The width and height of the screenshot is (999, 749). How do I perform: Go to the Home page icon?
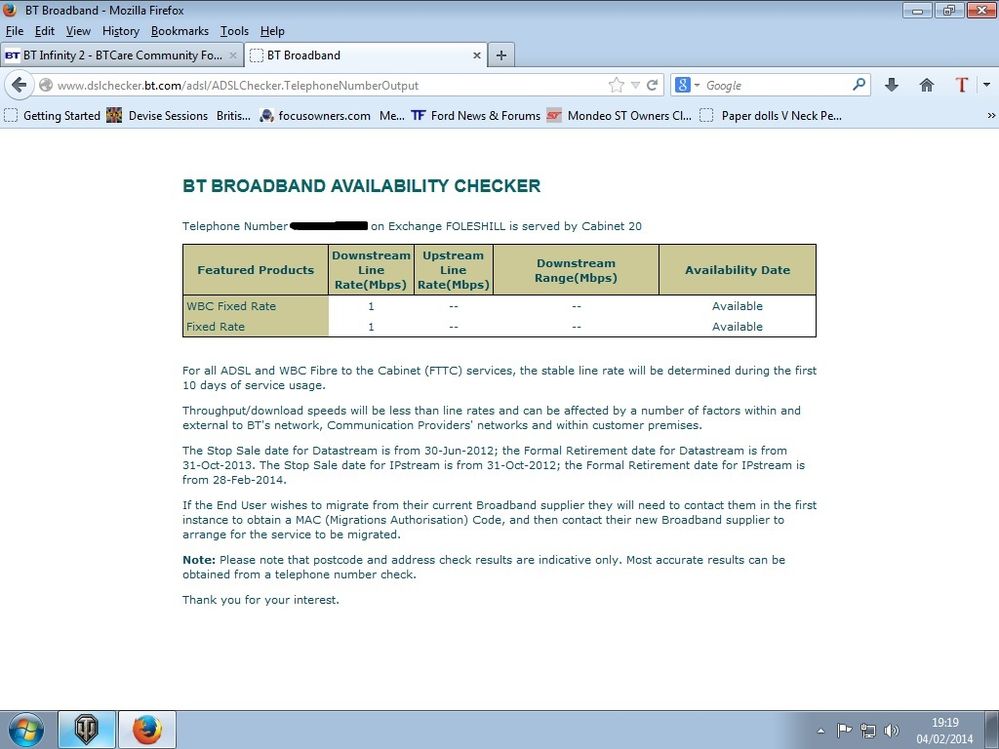point(926,85)
